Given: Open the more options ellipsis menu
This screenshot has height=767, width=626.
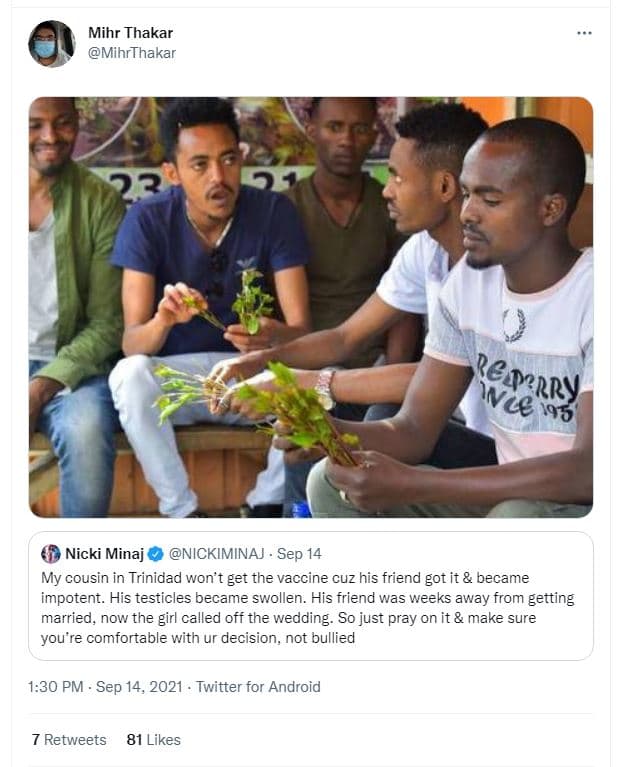Looking at the screenshot, I should pyautogui.click(x=584, y=33).
